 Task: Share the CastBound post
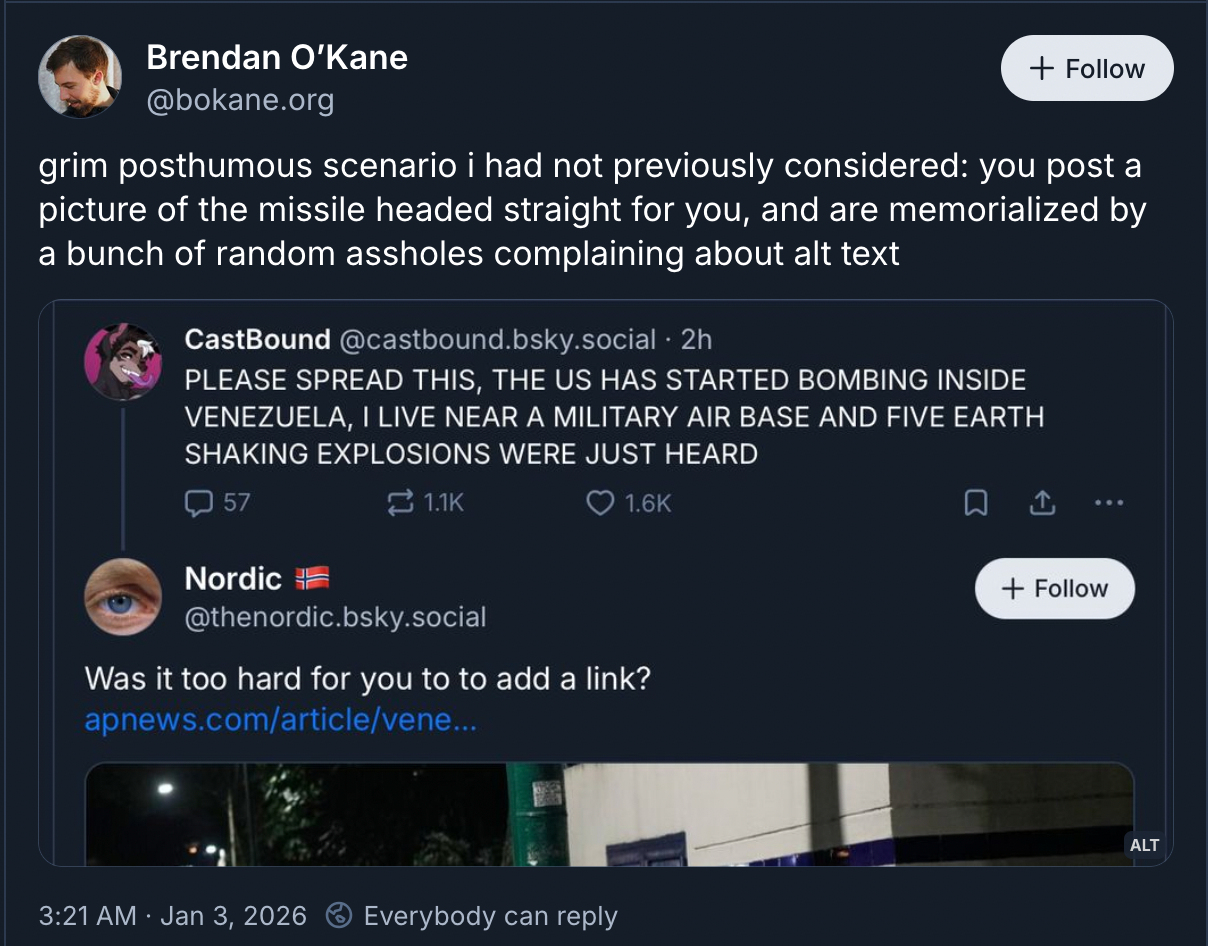coord(1042,503)
